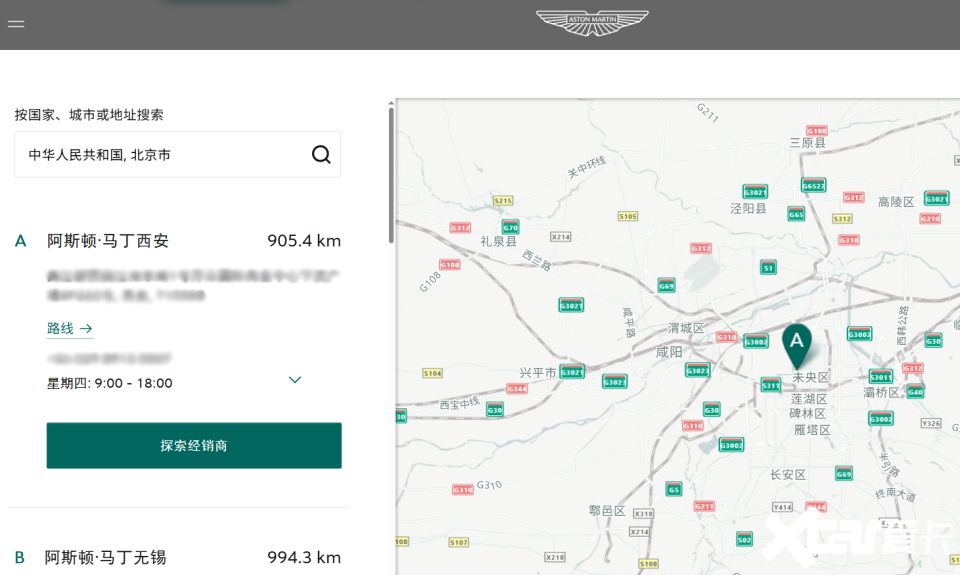Click the S3011 highway shield on map

point(880,376)
